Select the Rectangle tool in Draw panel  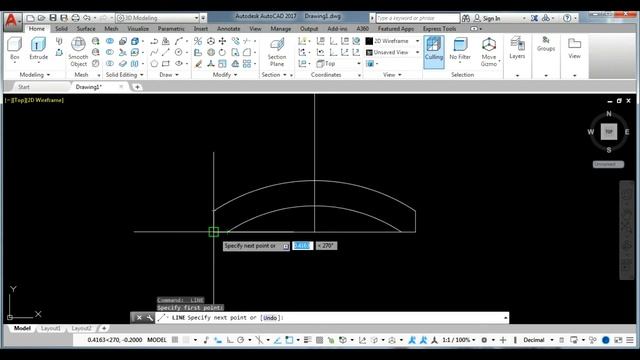[166, 64]
